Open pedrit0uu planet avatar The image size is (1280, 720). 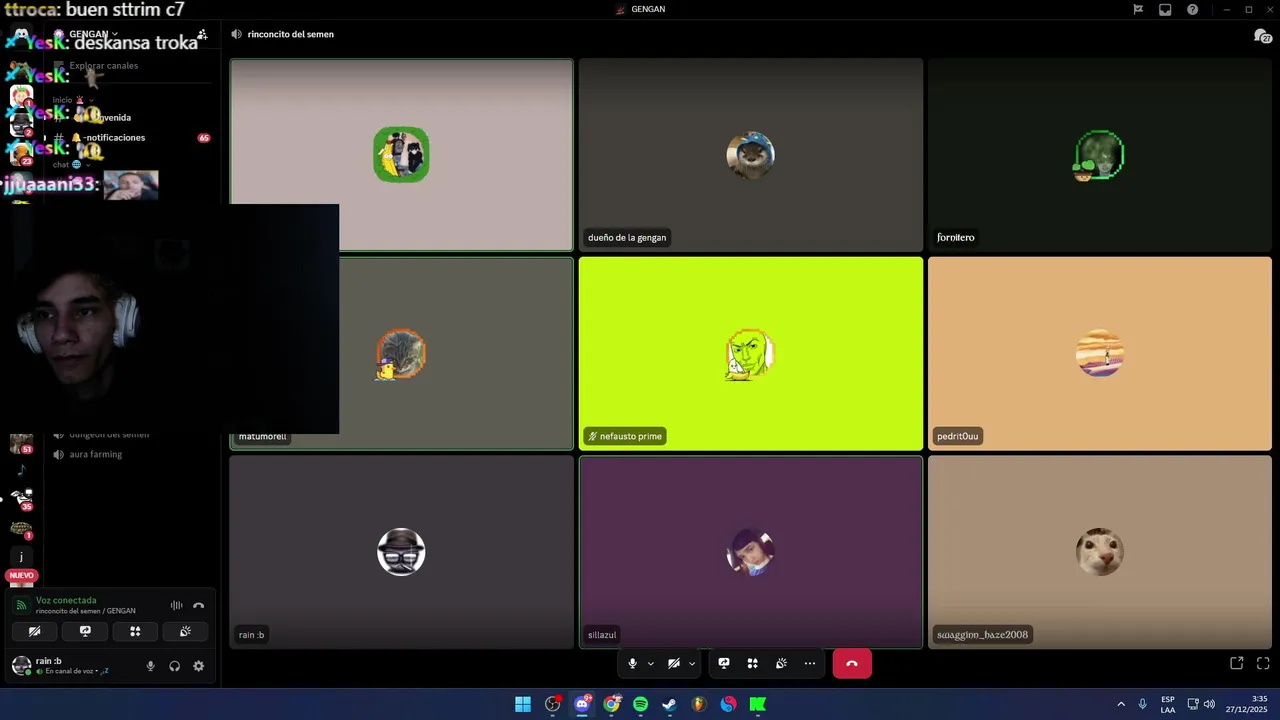click(x=1099, y=353)
